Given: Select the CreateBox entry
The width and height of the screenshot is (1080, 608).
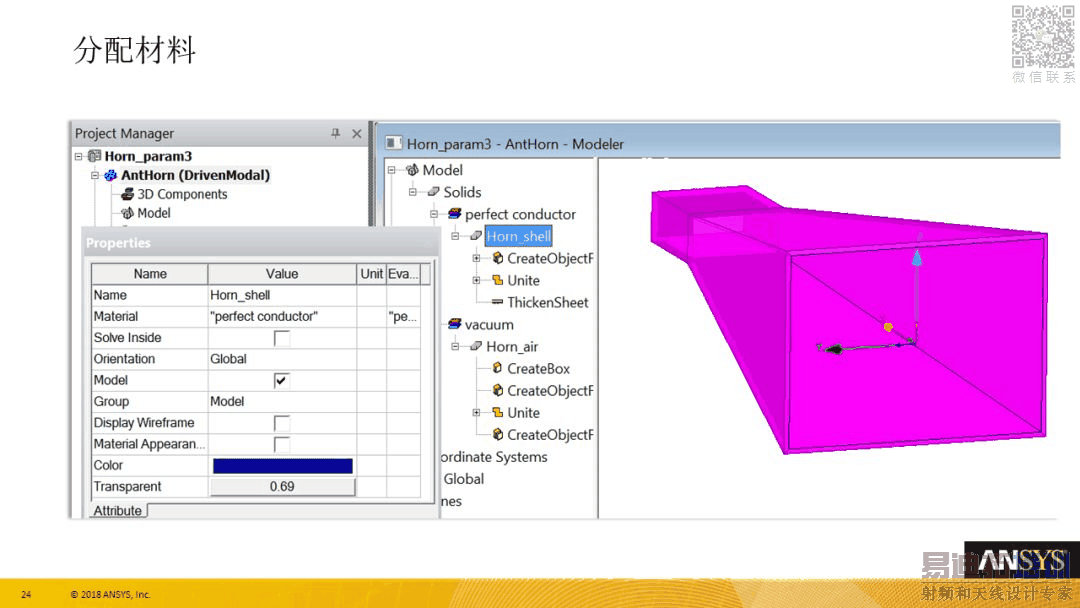Looking at the screenshot, I should (539, 368).
